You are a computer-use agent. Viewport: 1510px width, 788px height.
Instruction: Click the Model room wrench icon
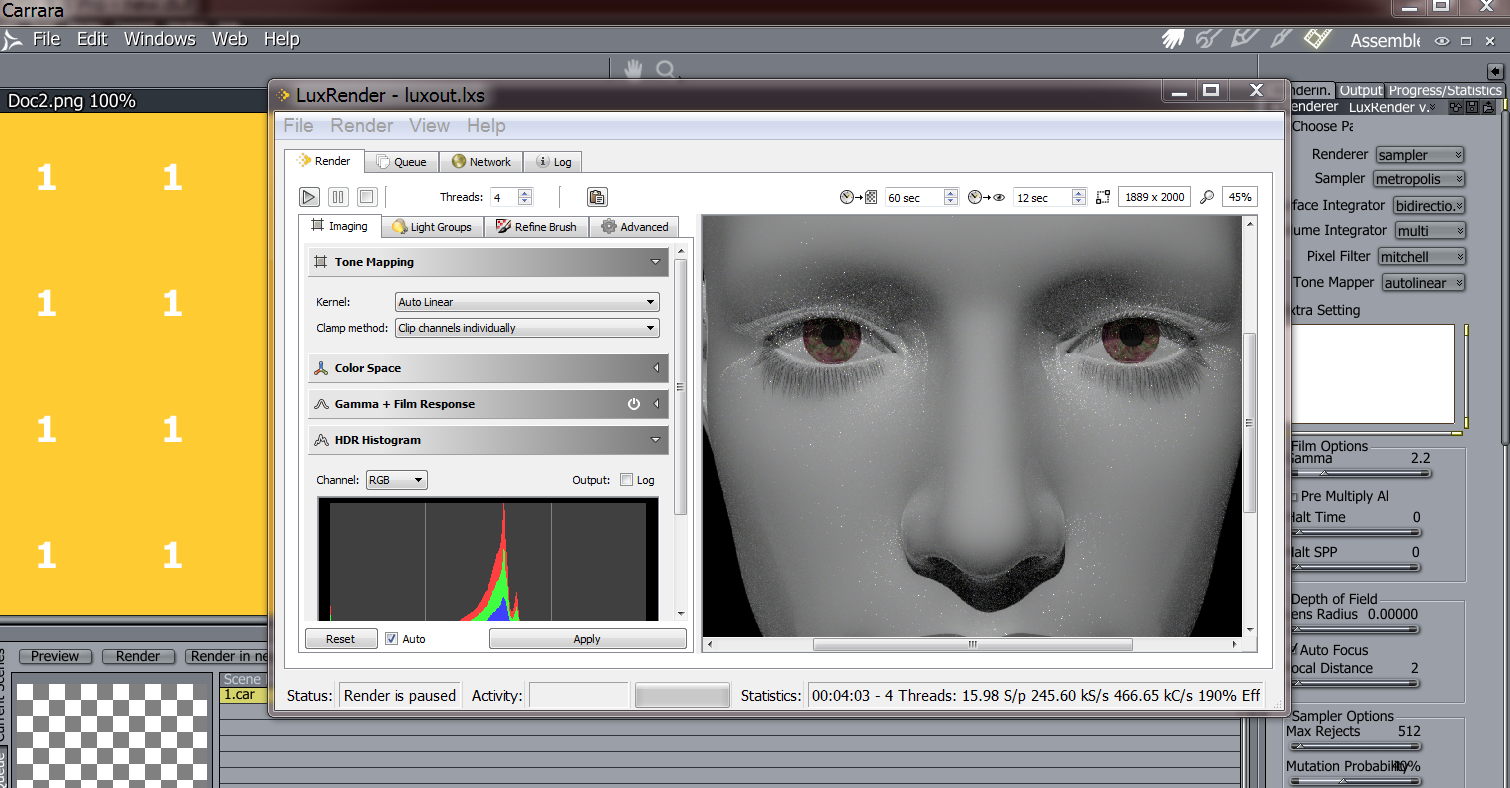[x=1209, y=39]
